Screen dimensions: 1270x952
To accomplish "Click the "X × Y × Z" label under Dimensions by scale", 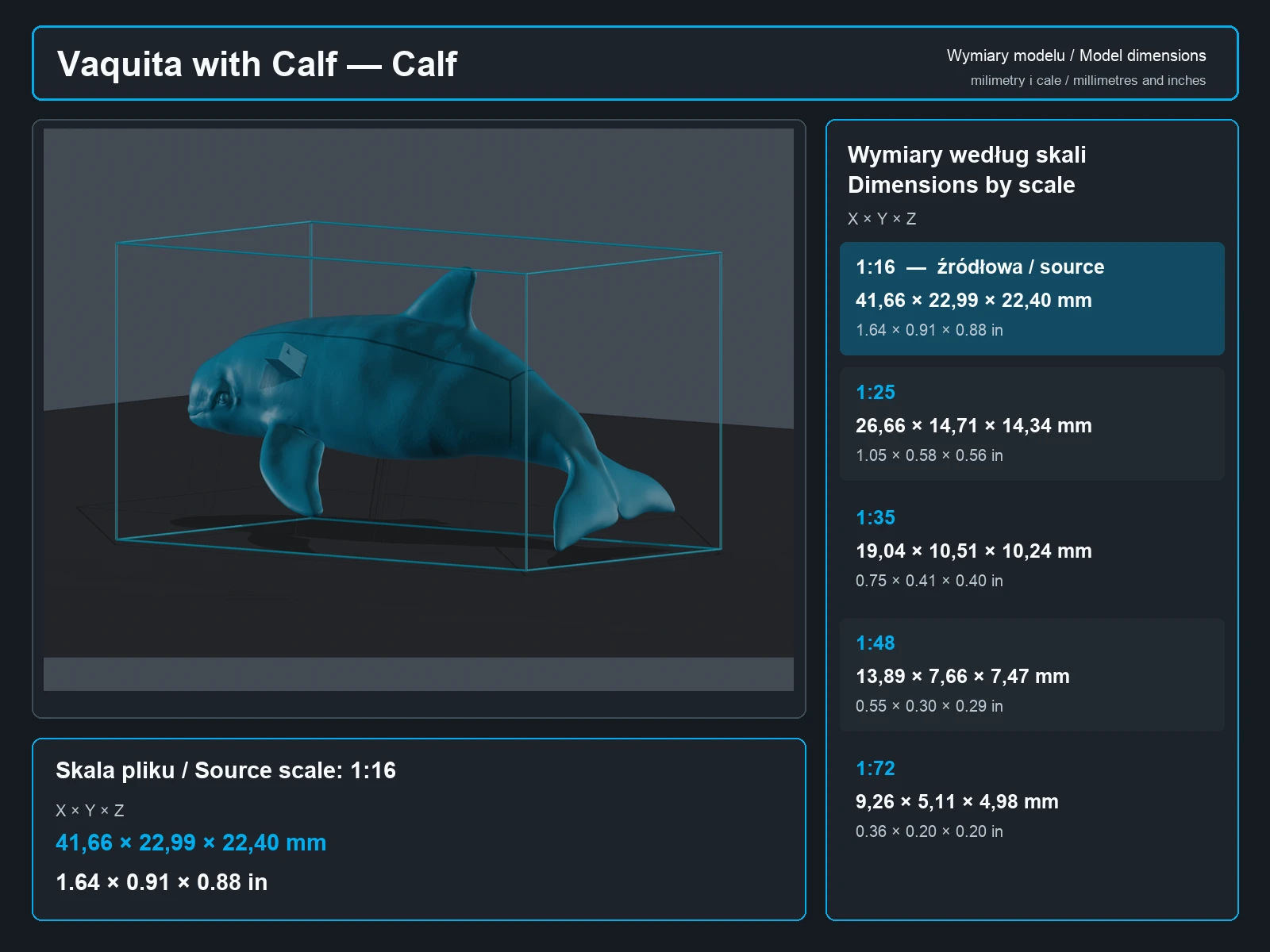I will (882, 219).
